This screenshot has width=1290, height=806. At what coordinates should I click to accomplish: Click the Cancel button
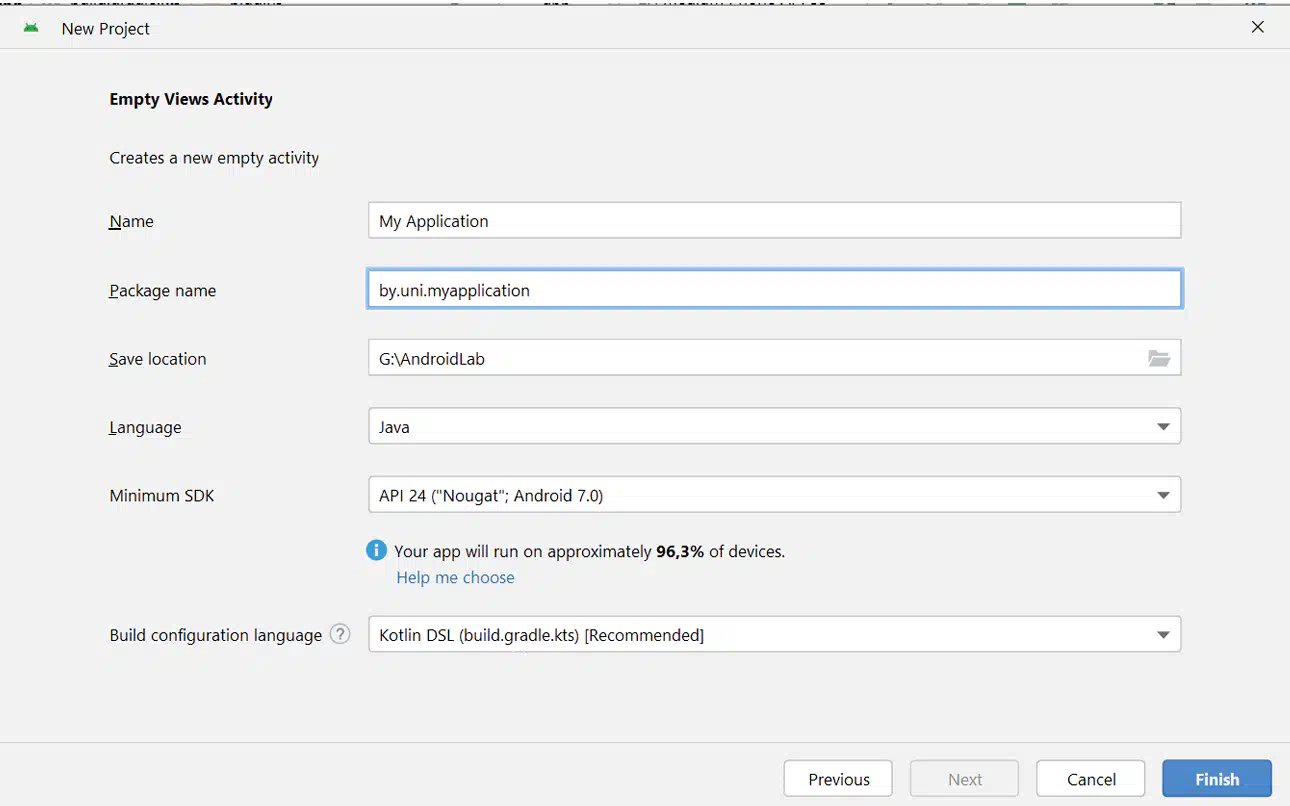[x=1091, y=779]
